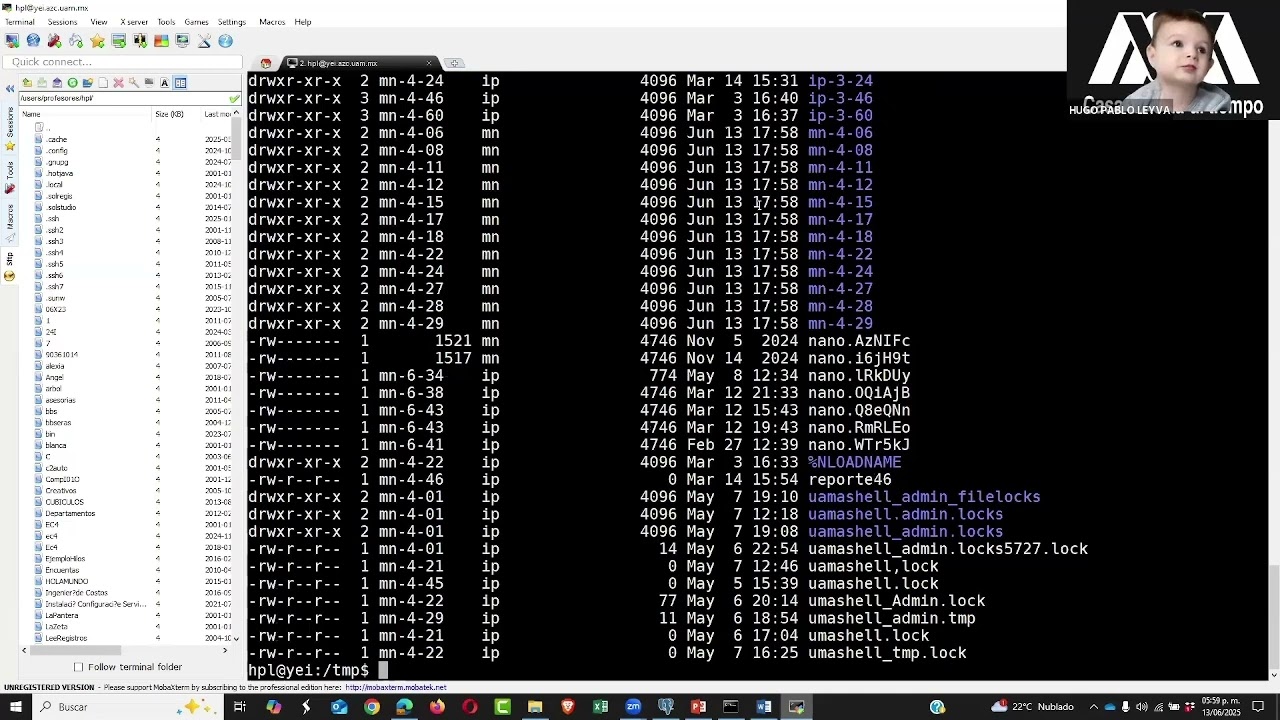Collapse the sidebar with double-arrow icon

click(x=10, y=89)
